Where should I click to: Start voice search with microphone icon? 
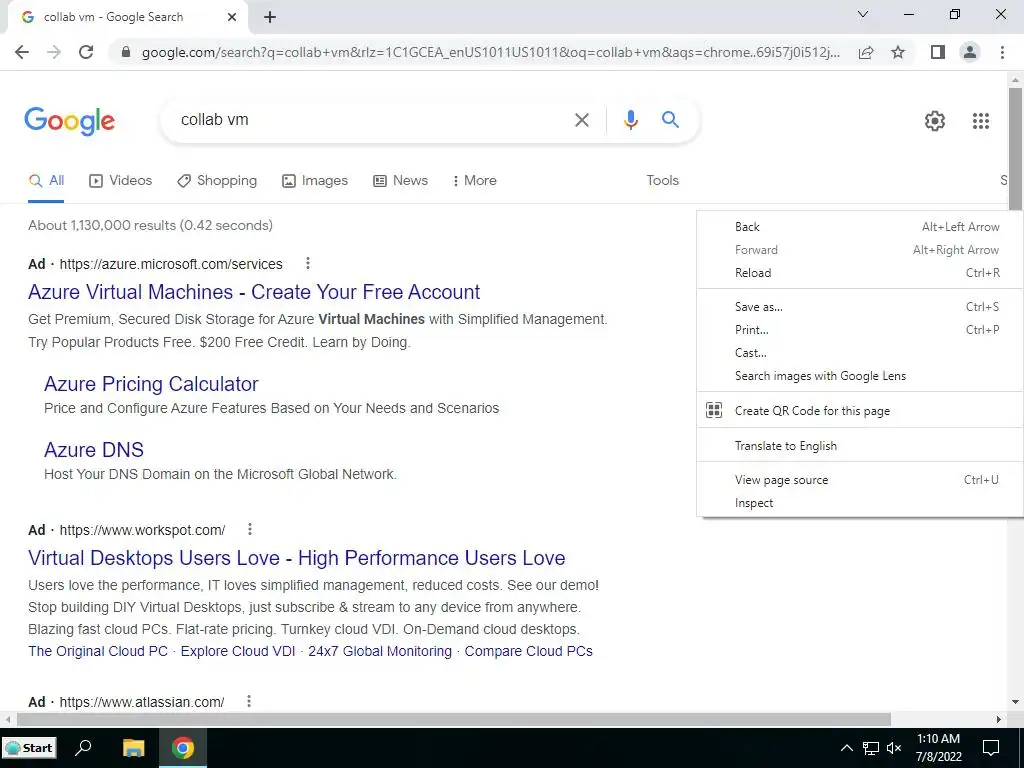630,120
